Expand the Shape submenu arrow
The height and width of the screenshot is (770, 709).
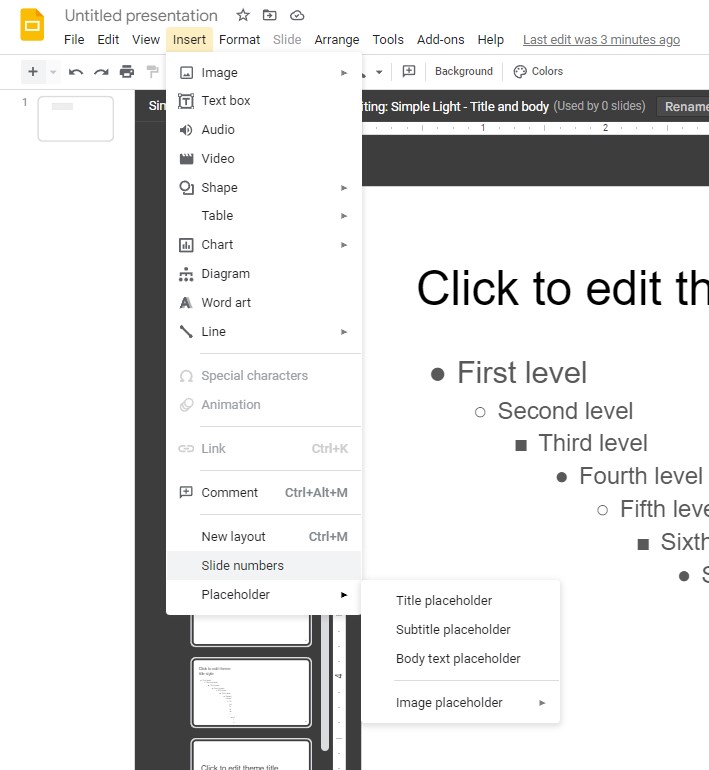[344, 188]
